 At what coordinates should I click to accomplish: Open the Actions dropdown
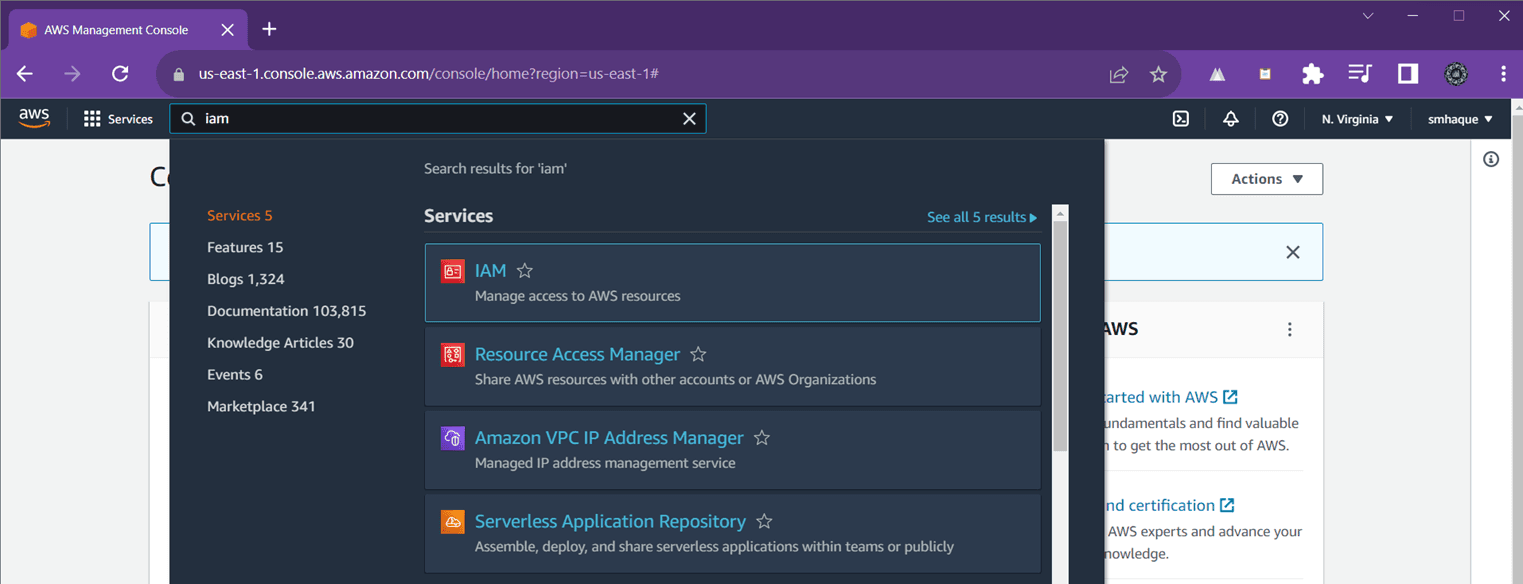[x=1266, y=179]
